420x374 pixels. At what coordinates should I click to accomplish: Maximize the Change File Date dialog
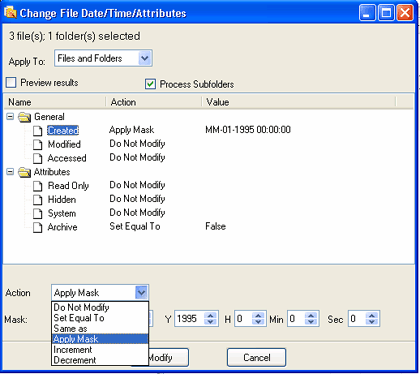[386, 13]
